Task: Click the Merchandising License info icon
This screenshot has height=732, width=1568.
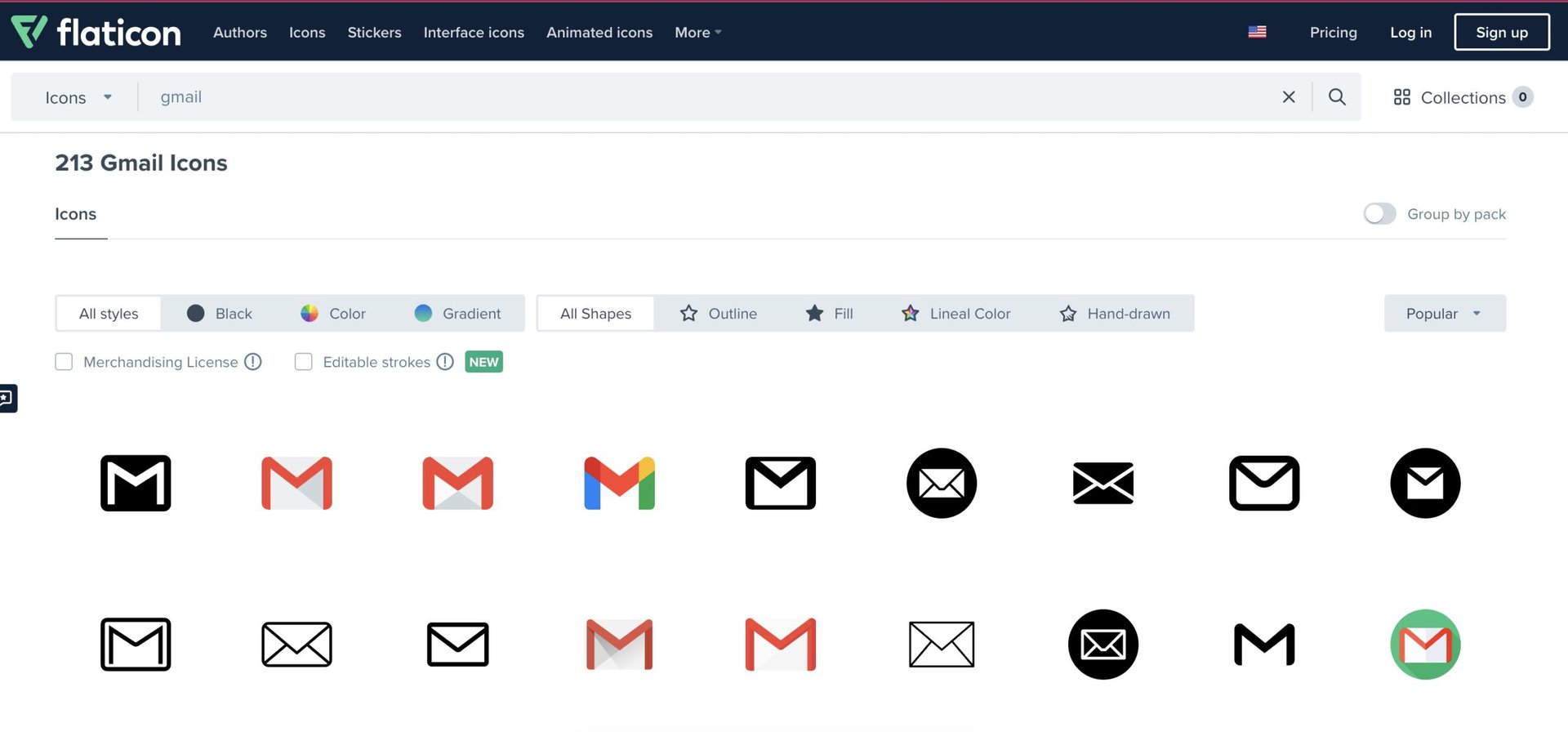Action: tap(253, 361)
